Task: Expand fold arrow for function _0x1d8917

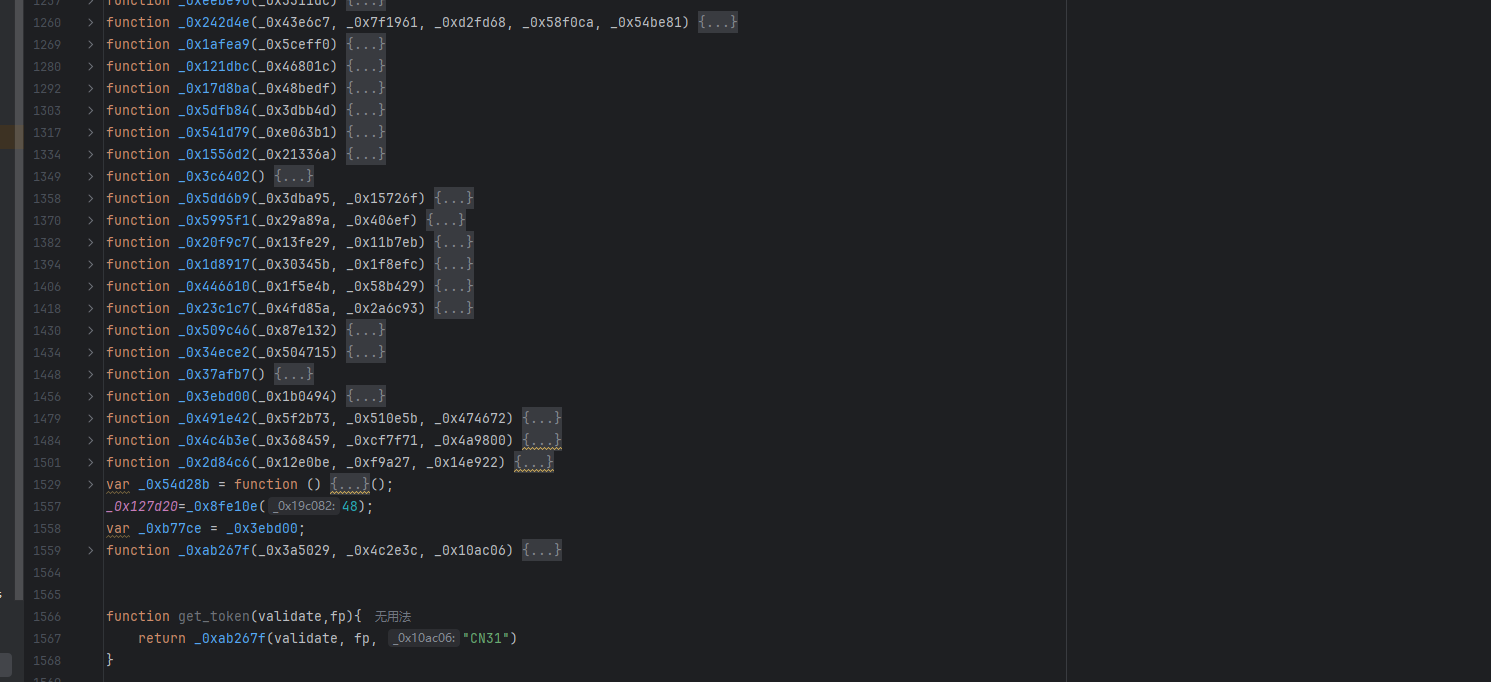Action: 90,264
